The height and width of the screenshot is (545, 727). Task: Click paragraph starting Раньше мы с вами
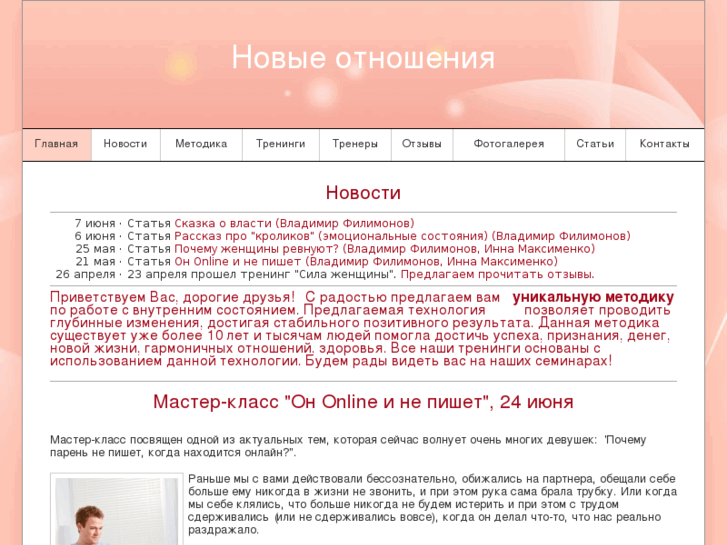433,504
